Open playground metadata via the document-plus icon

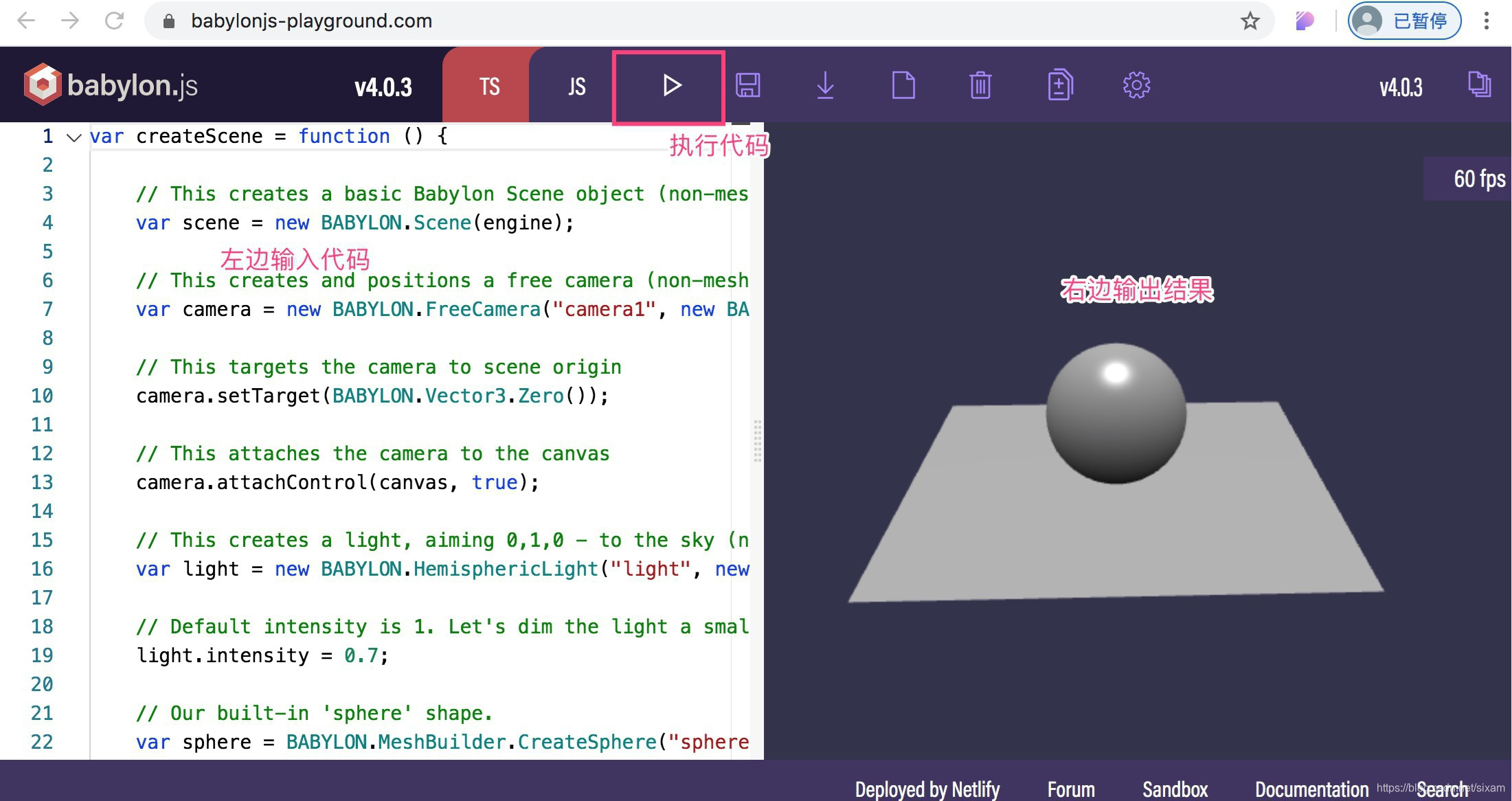coord(1059,86)
